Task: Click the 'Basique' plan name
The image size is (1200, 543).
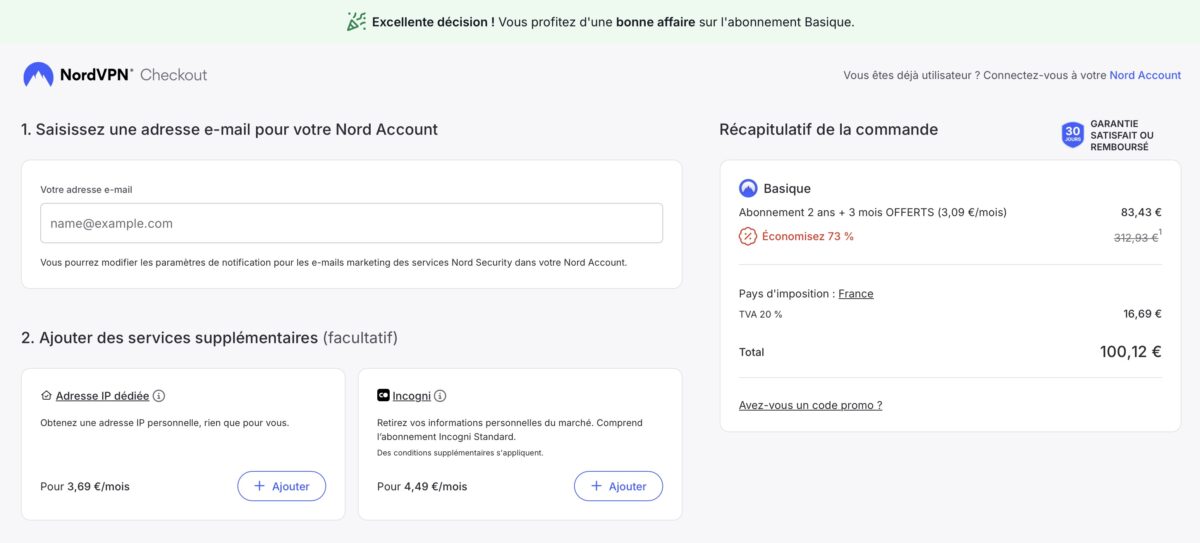Action: (787, 188)
